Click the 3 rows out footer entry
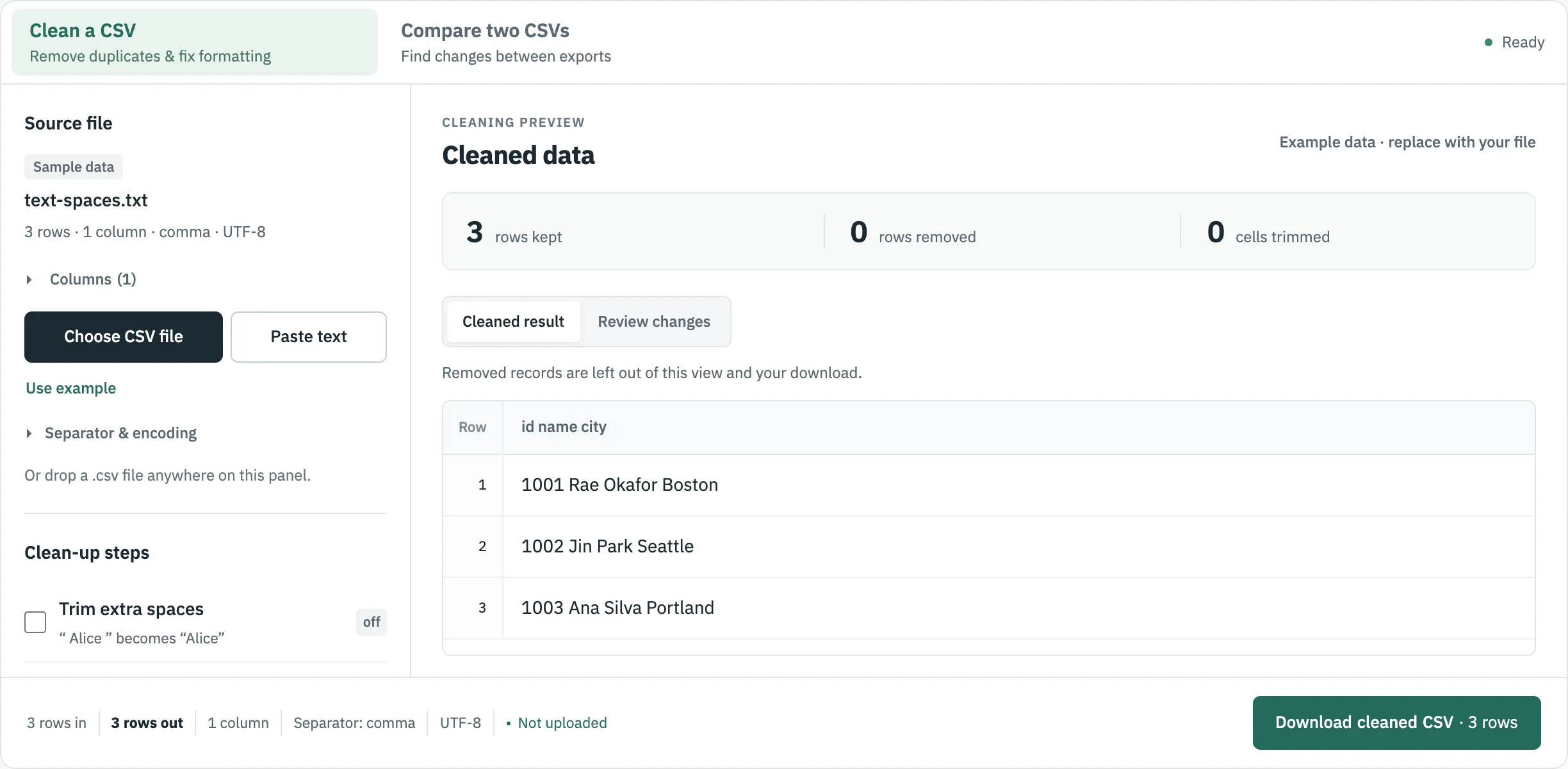 147,723
